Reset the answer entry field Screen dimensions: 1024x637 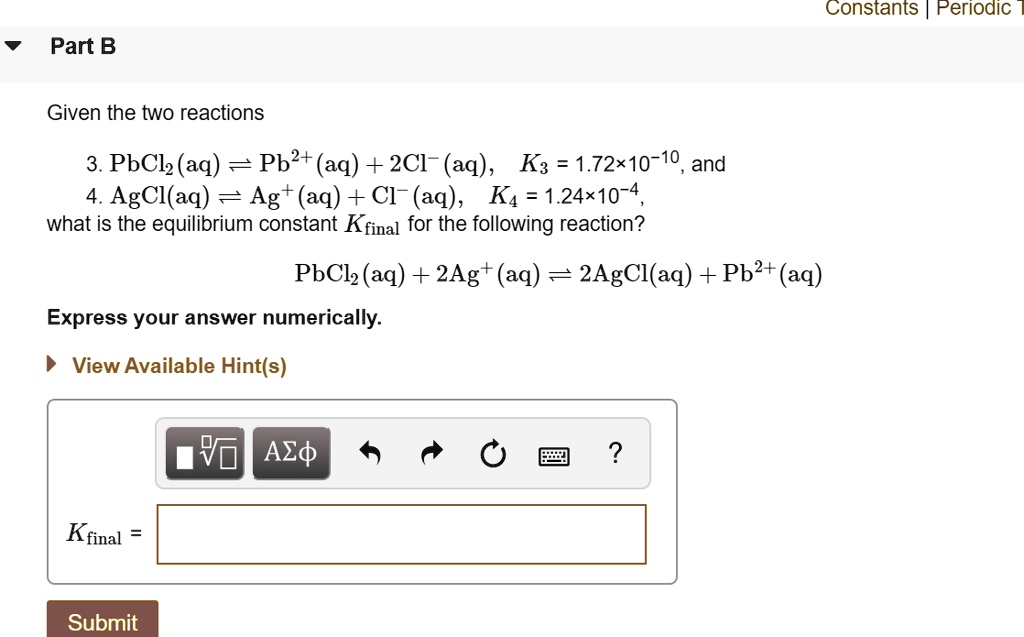coord(492,452)
